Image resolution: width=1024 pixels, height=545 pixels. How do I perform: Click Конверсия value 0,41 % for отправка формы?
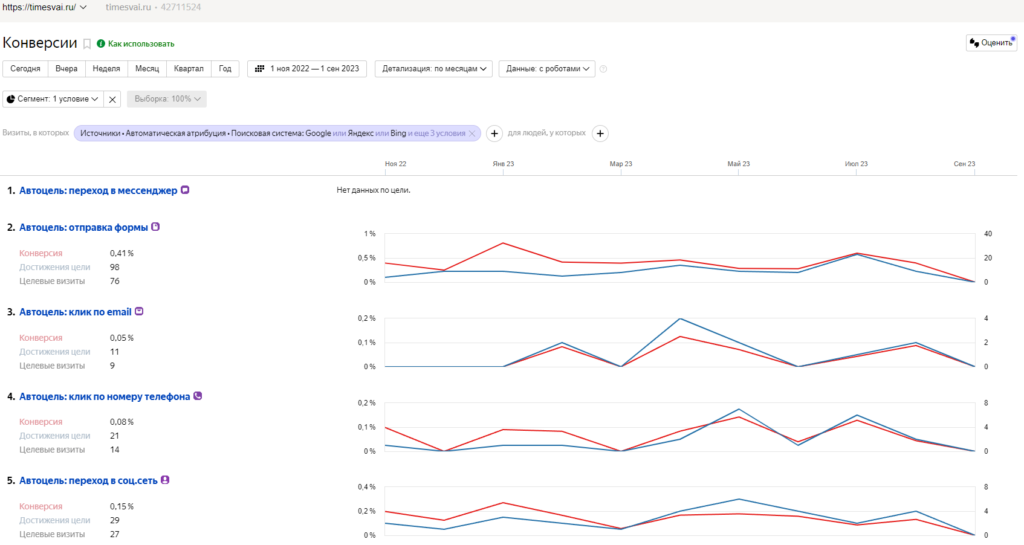tap(121, 253)
